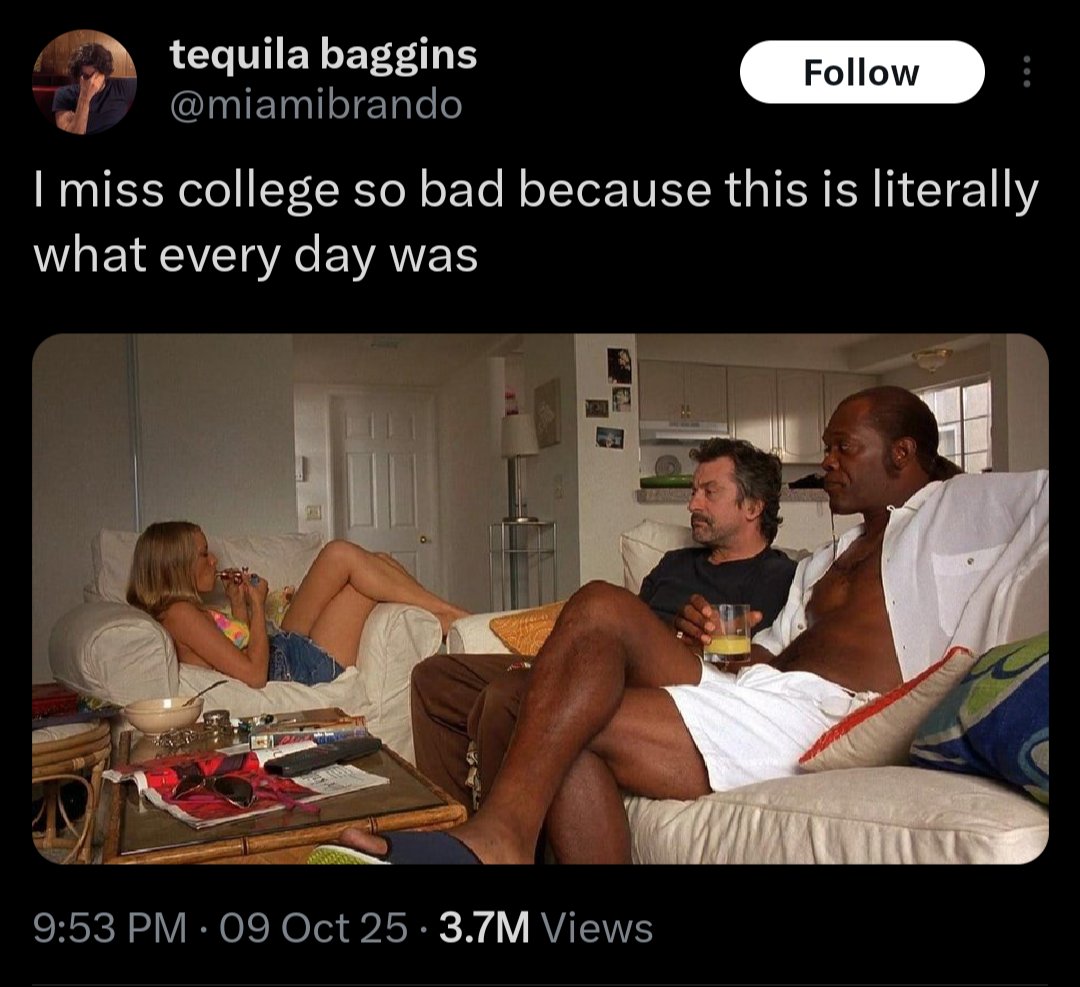Click the 9:53 PM timestamp
Image resolution: width=1080 pixels, height=987 pixels.
[x=110, y=927]
